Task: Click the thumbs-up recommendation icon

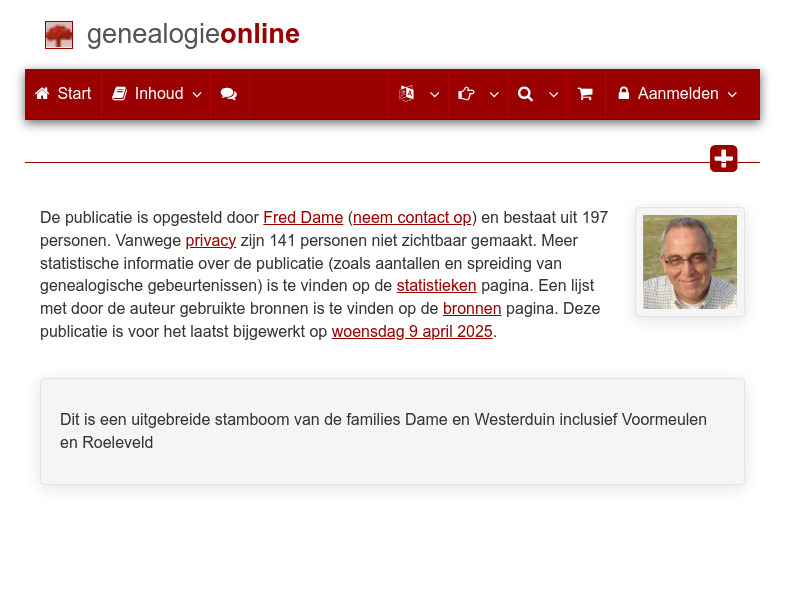Action: pyautogui.click(x=465, y=94)
